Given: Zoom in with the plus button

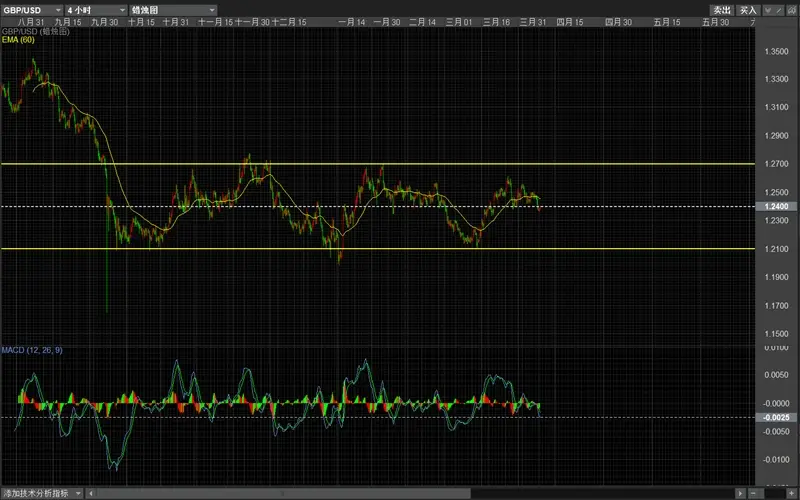Looking at the screenshot, I should coord(792,493).
